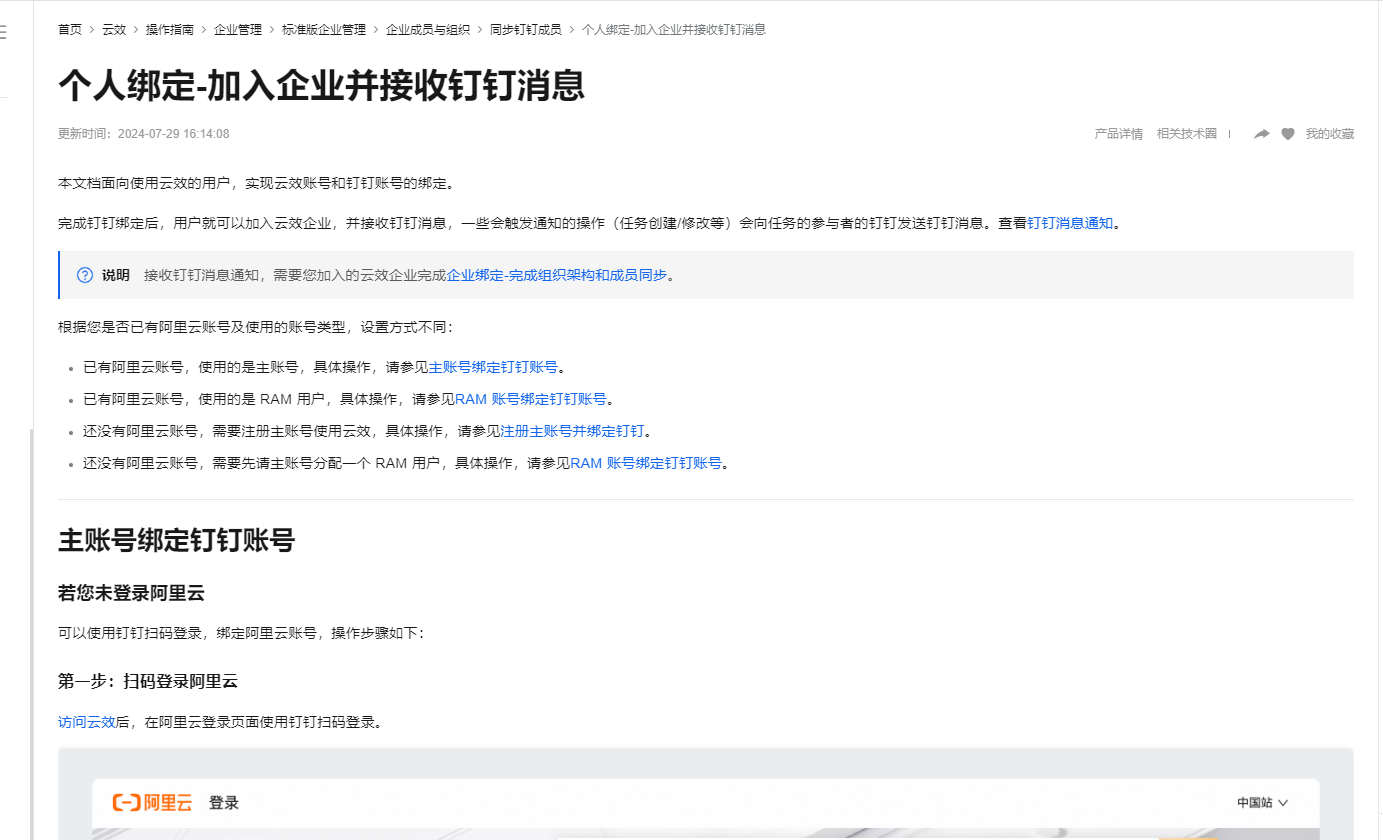Screen dimensions: 1383x840
Task: Open 标准版企业管理 breadcrumb link
Action: 324,29
